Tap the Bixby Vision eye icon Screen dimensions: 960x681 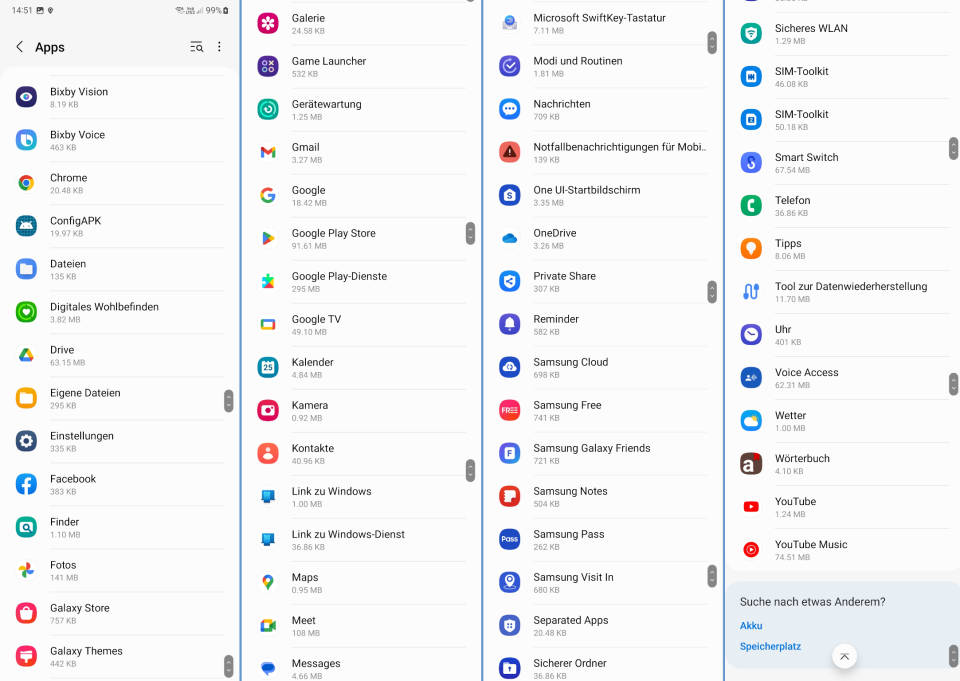click(x=26, y=97)
